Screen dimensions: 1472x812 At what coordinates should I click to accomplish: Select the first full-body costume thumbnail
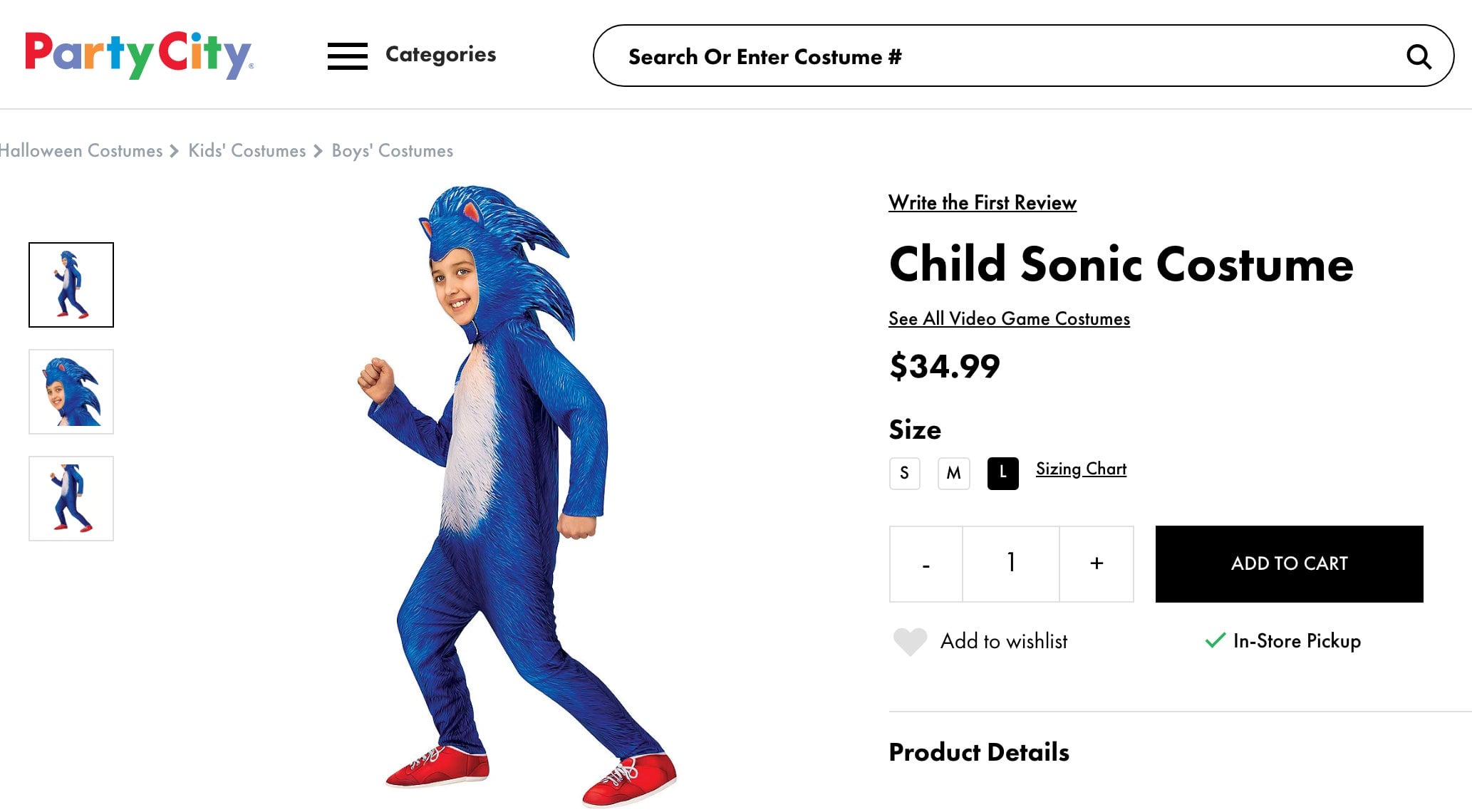[x=71, y=285]
